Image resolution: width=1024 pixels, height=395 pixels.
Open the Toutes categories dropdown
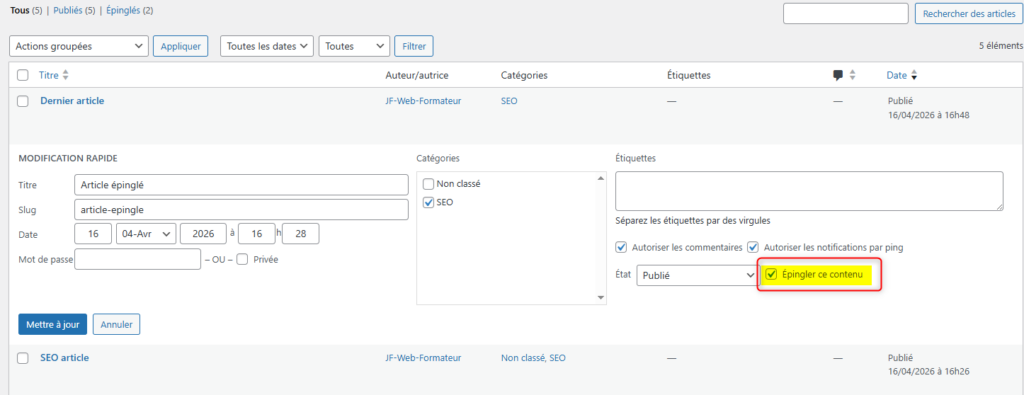tap(355, 46)
